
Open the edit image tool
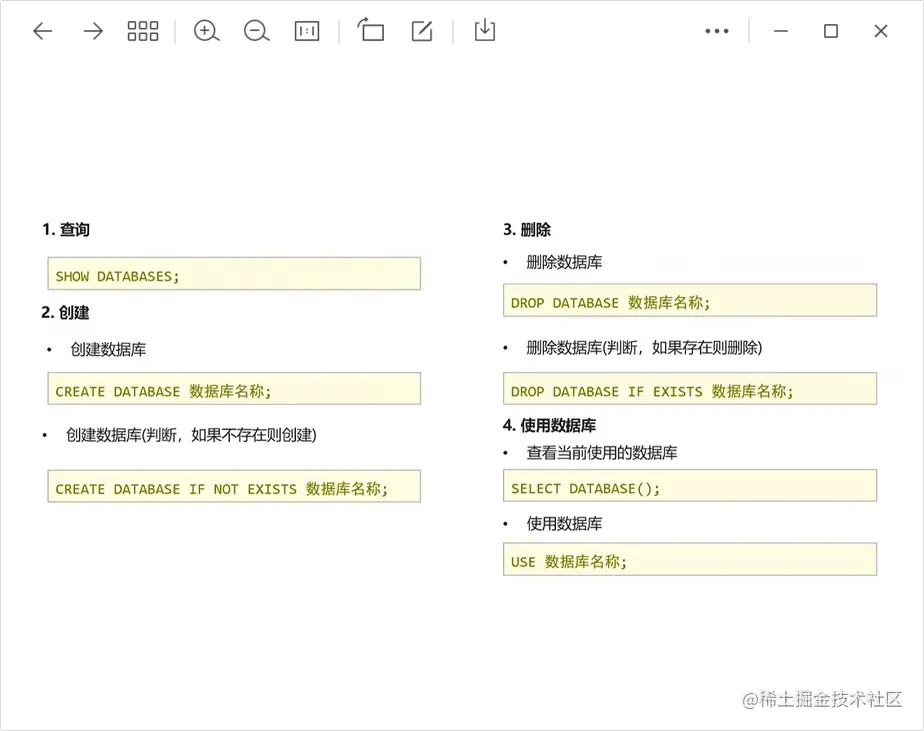coord(421,31)
